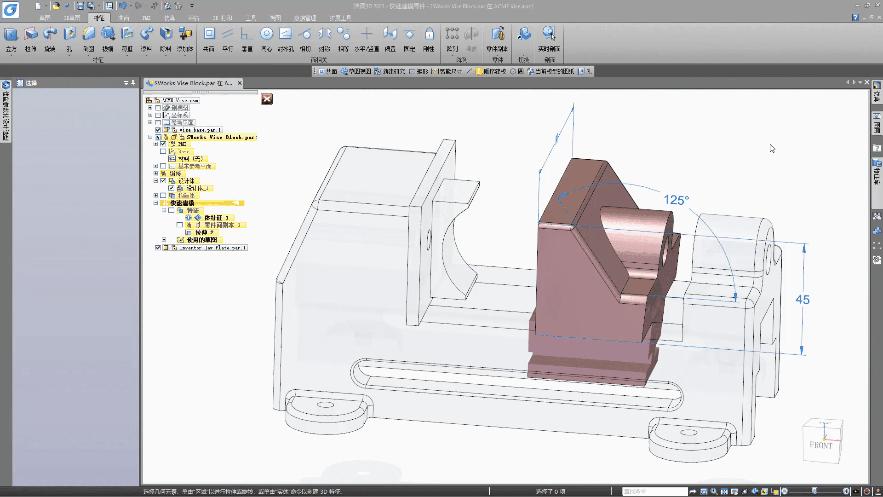Collapse the SWorks Vise Block.par node
The image size is (883, 497).
[149, 137]
